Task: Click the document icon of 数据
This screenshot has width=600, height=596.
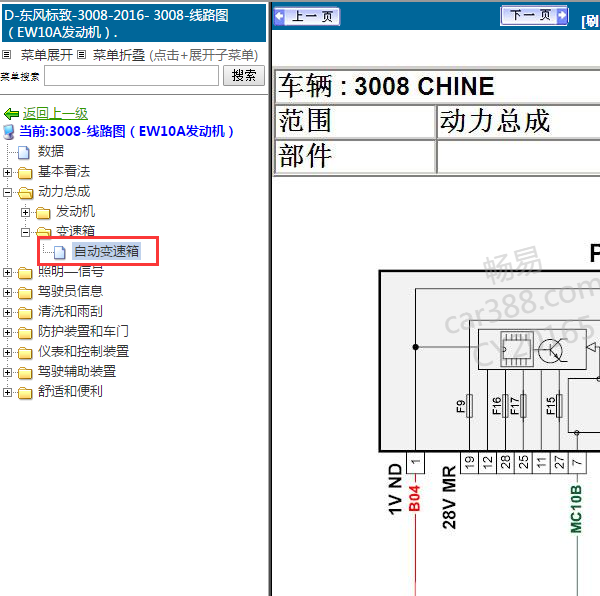Action: click(24, 152)
